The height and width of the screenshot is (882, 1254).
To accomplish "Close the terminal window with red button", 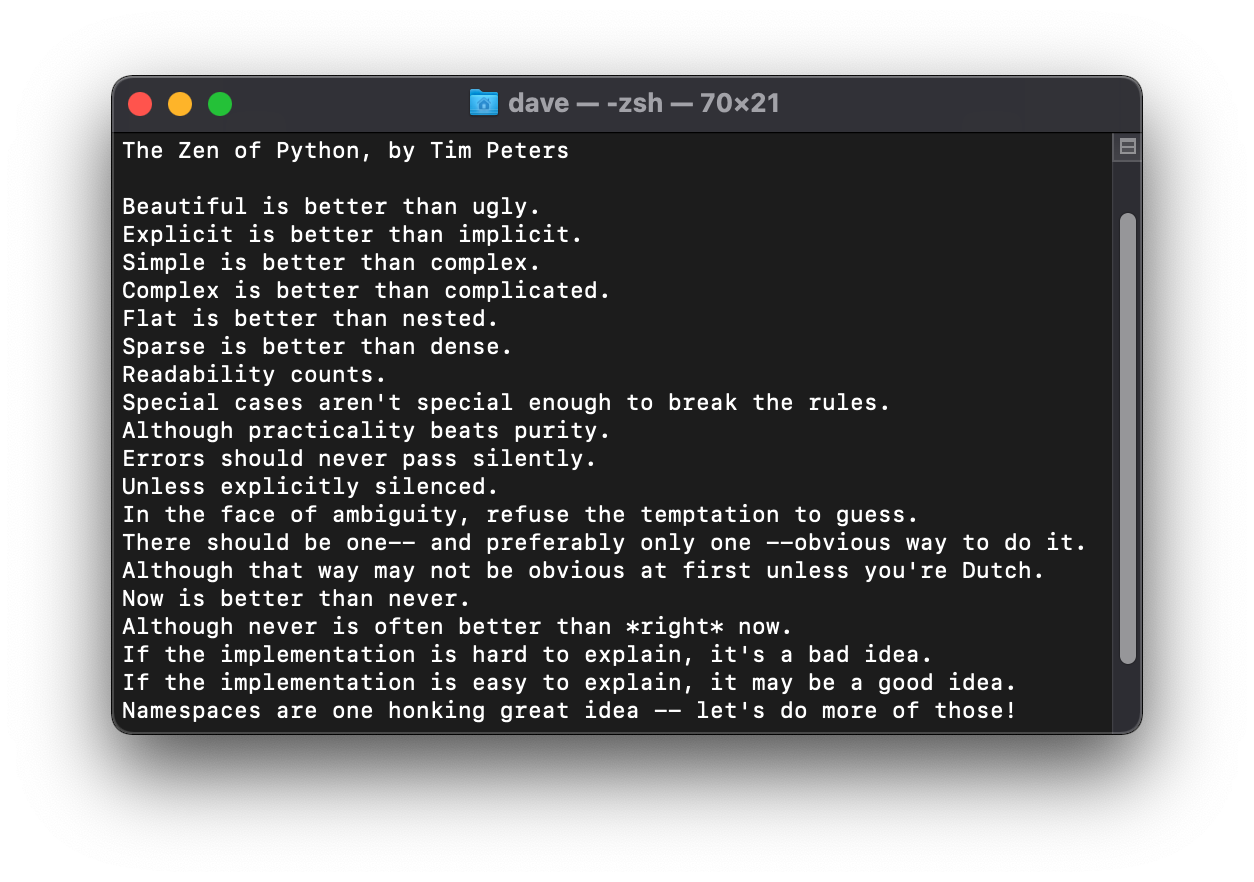I will [140, 104].
